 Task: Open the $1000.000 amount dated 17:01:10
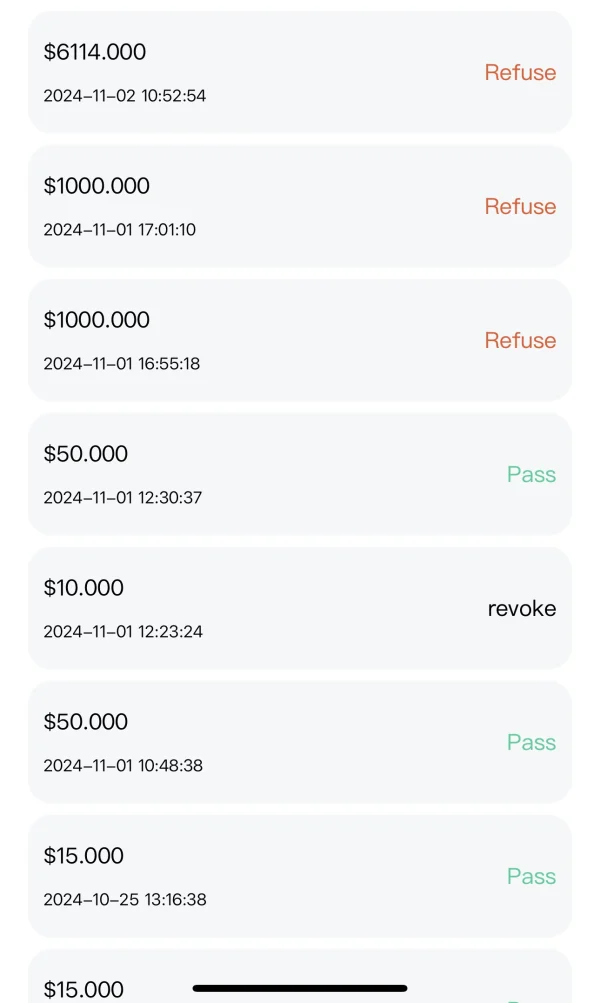click(97, 186)
